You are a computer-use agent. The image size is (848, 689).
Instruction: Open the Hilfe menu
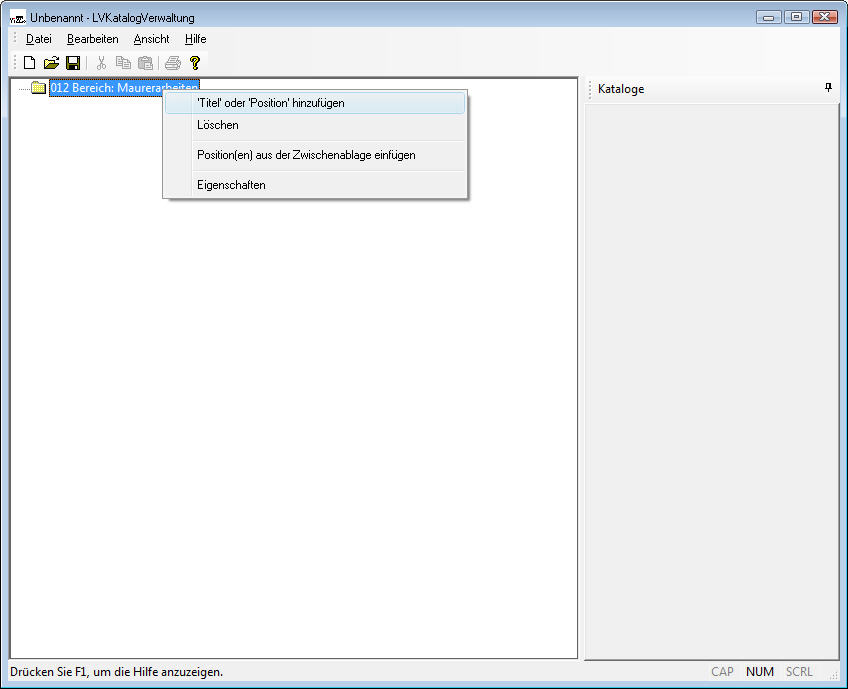(x=195, y=39)
